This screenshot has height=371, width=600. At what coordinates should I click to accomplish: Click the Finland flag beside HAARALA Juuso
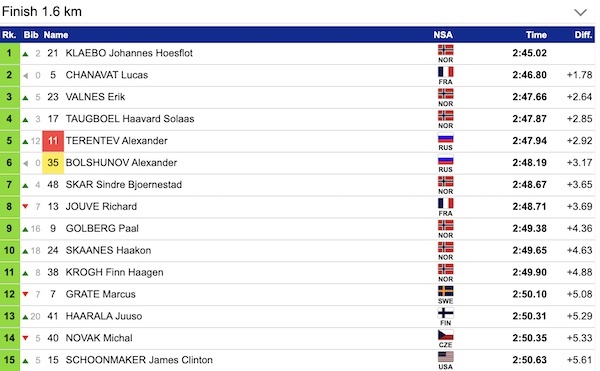pyautogui.click(x=445, y=313)
